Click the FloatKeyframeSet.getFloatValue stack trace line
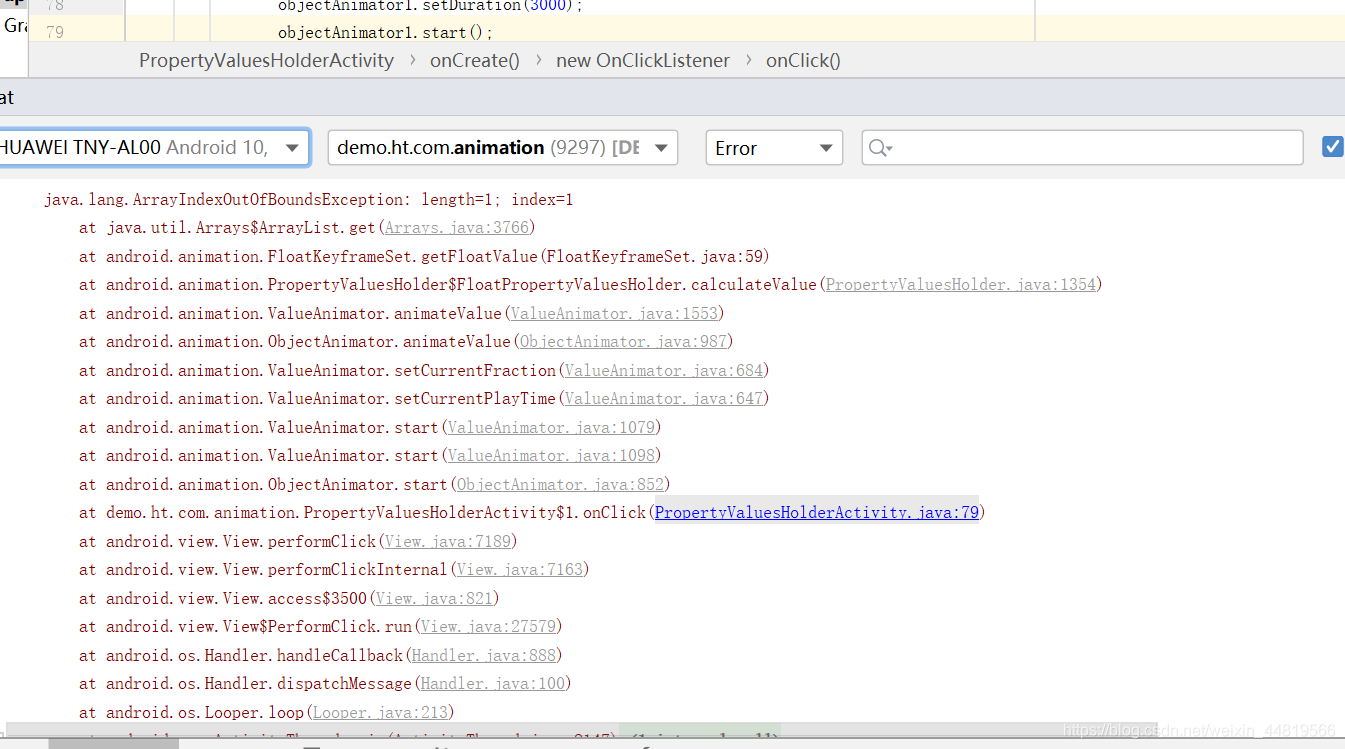Image resolution: width=1345 pixels, height=749 pixels. click(424, 257)
